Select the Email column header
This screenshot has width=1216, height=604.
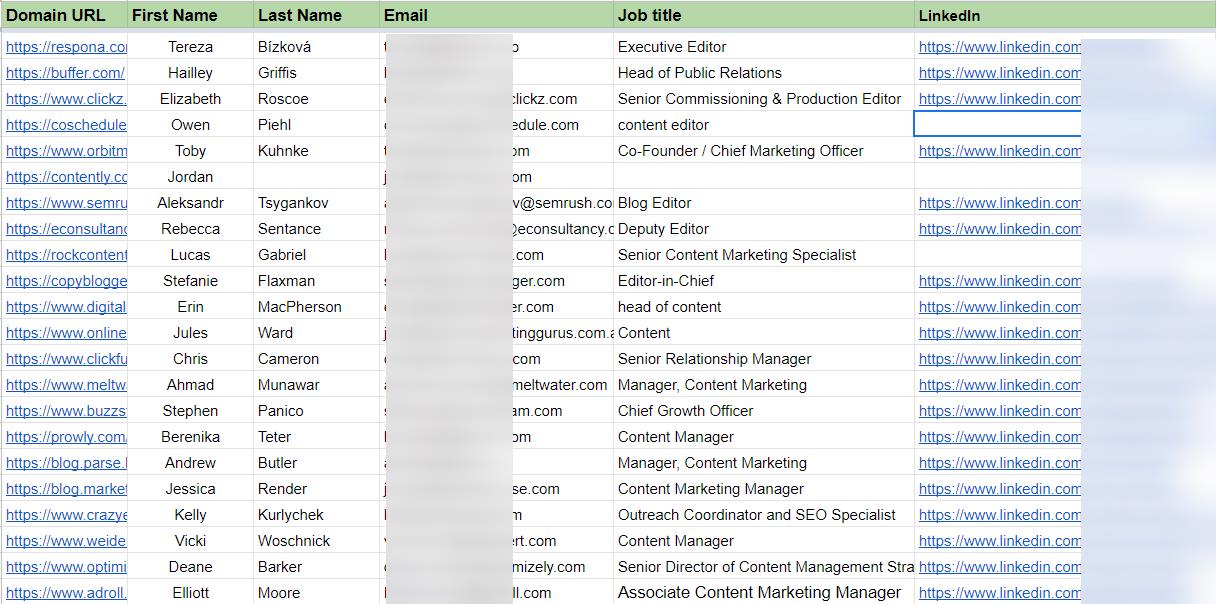[496, 15]
